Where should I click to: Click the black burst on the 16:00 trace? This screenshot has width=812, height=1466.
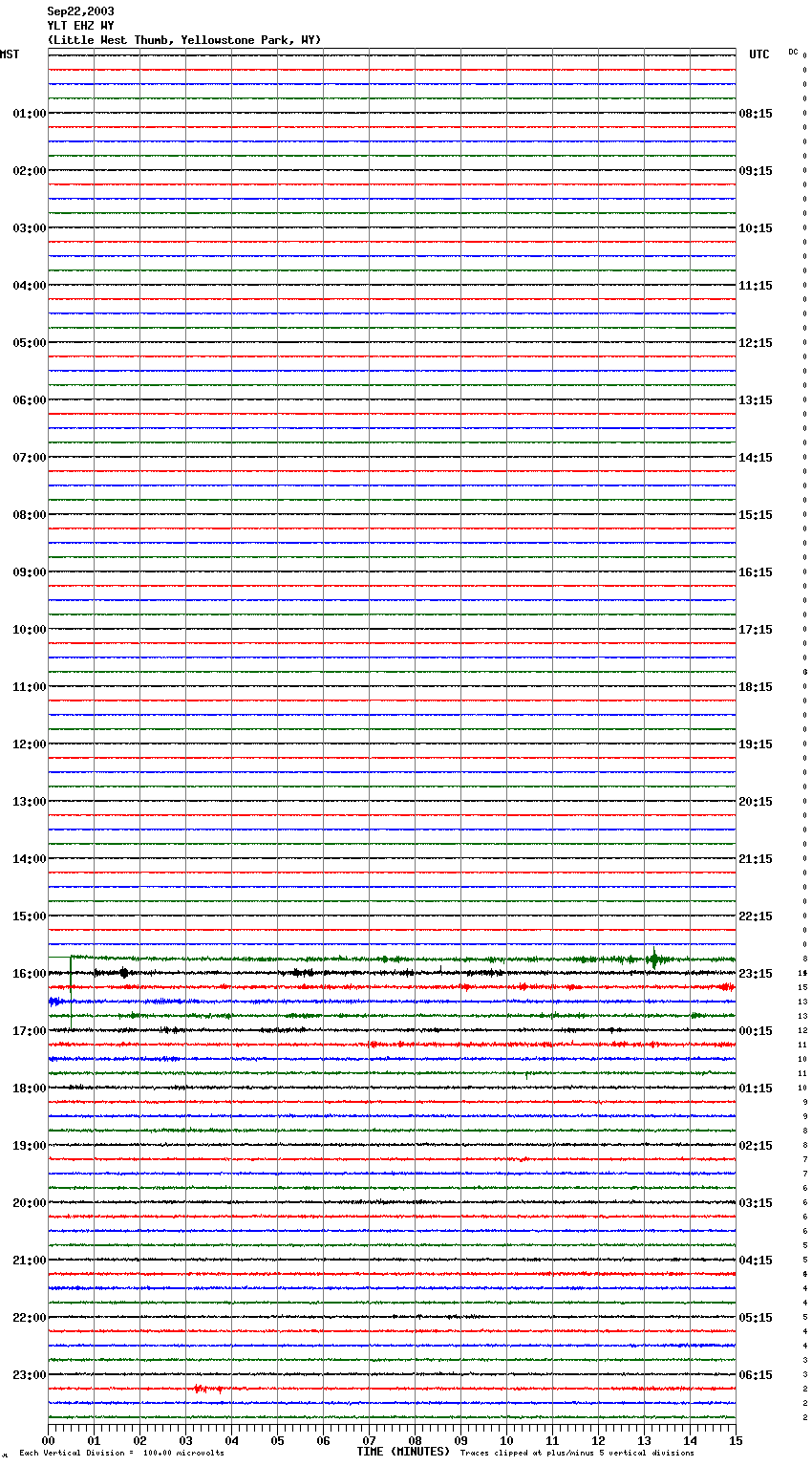click(x=124, y=973)
